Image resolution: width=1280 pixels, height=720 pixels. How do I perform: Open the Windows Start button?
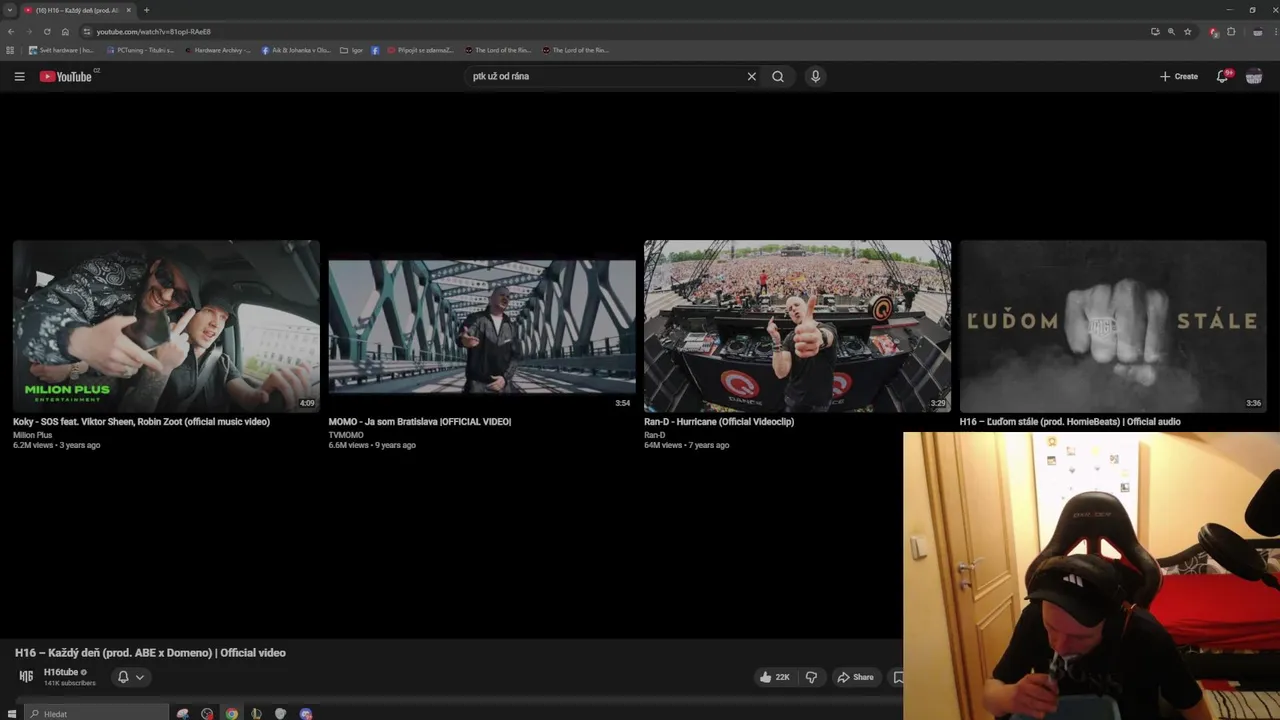pyautogui.click(x=12, y=714)
